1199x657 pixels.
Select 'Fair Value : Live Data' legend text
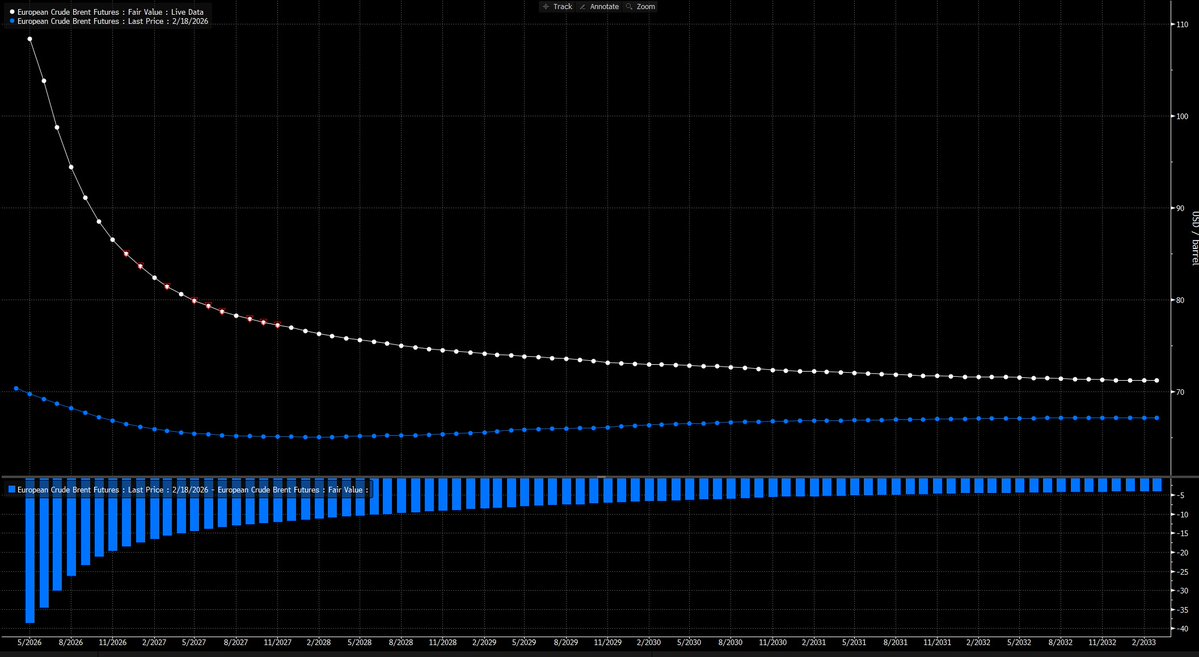[164, 12]
